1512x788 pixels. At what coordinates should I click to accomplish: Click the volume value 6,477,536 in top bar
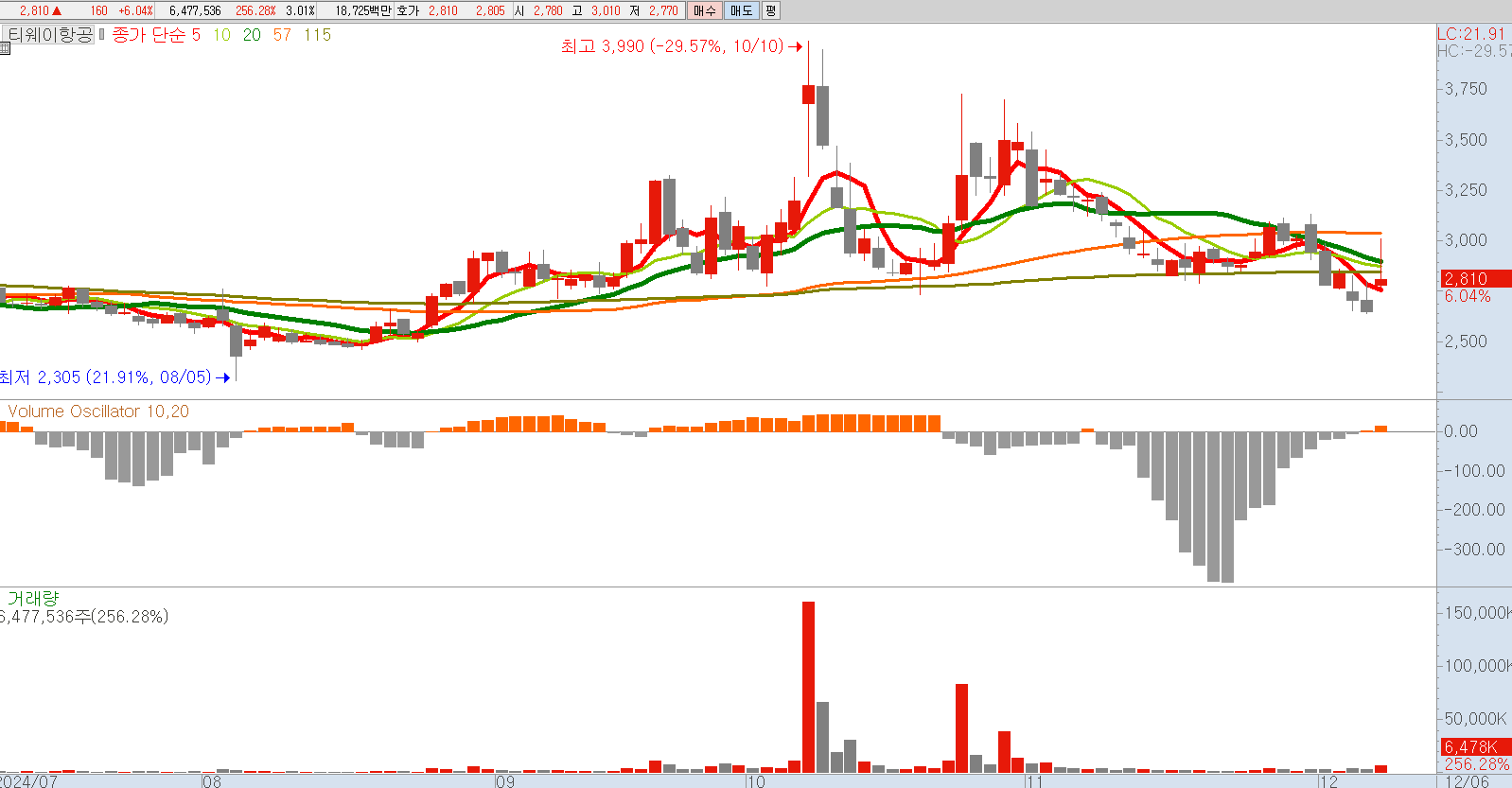(195, 10)
